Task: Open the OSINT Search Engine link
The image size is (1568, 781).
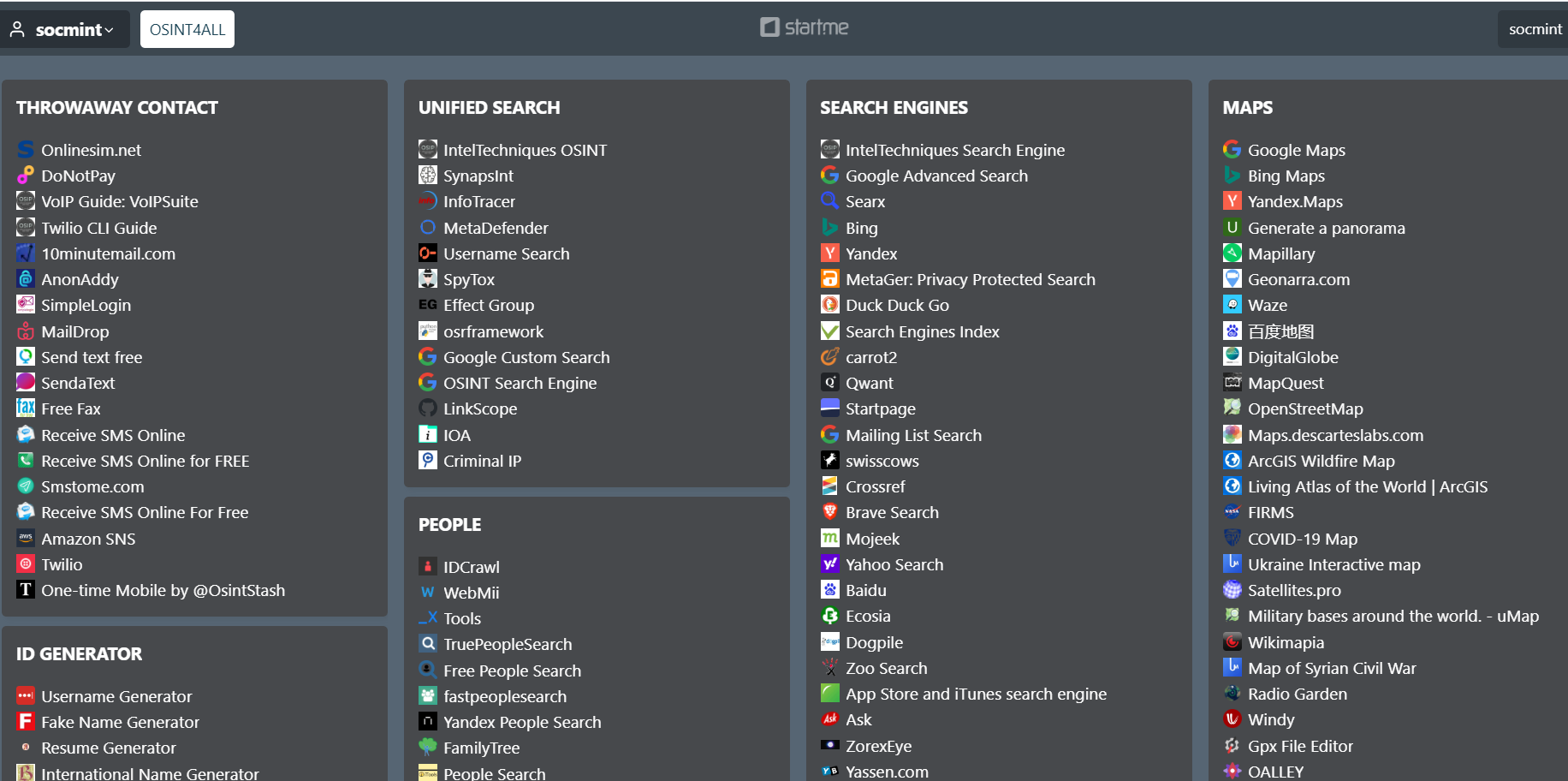Action: tap(520, 383)
